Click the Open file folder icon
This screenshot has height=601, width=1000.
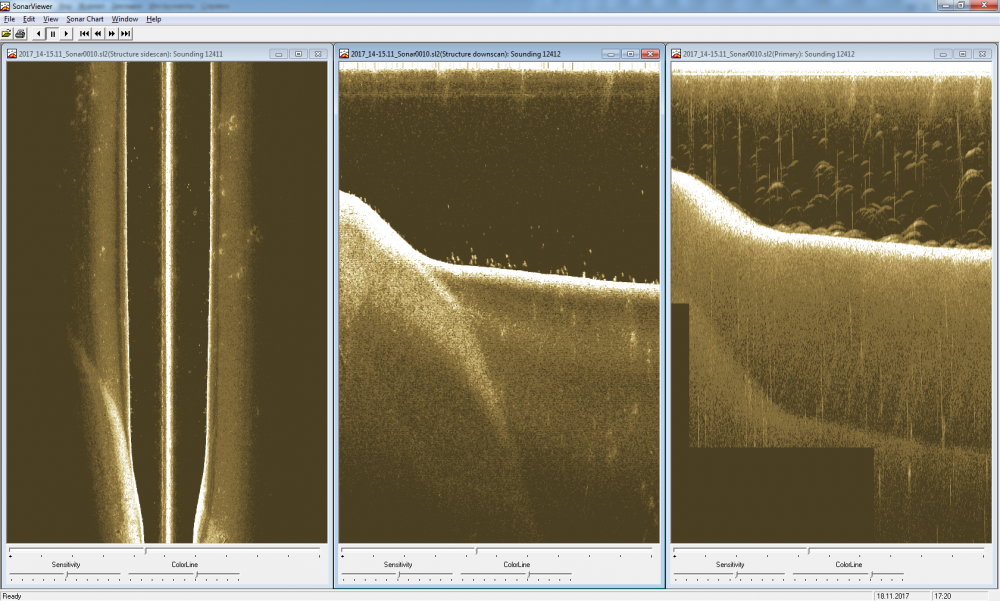click(8, 33)
